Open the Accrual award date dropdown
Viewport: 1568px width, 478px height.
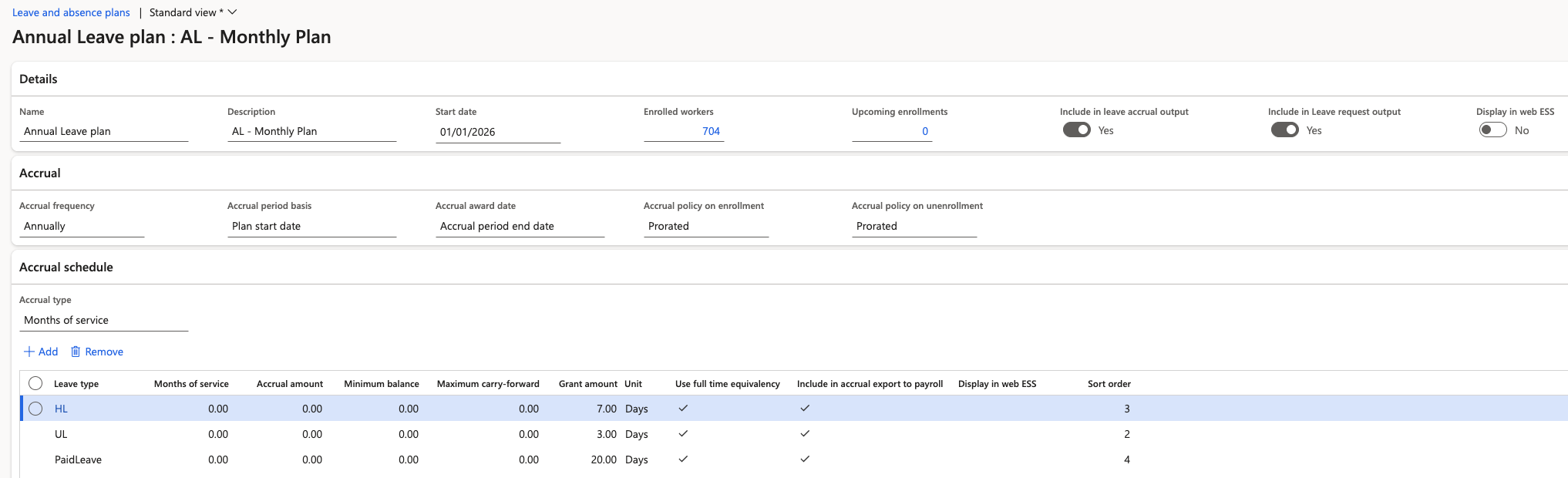[520, 227]
